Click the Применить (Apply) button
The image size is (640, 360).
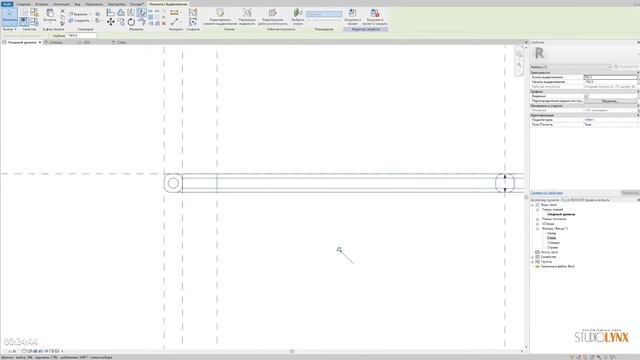(x=630, y=193)
